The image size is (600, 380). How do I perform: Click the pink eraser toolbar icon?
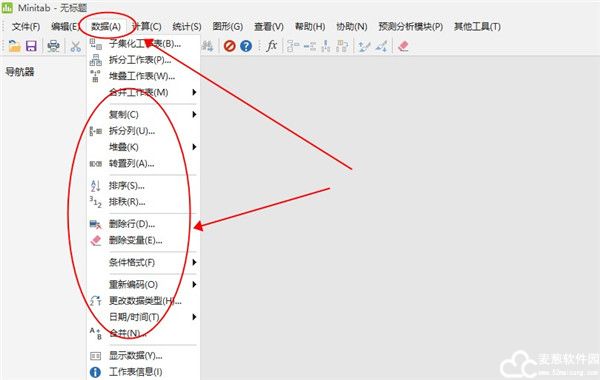coord(403,46)
